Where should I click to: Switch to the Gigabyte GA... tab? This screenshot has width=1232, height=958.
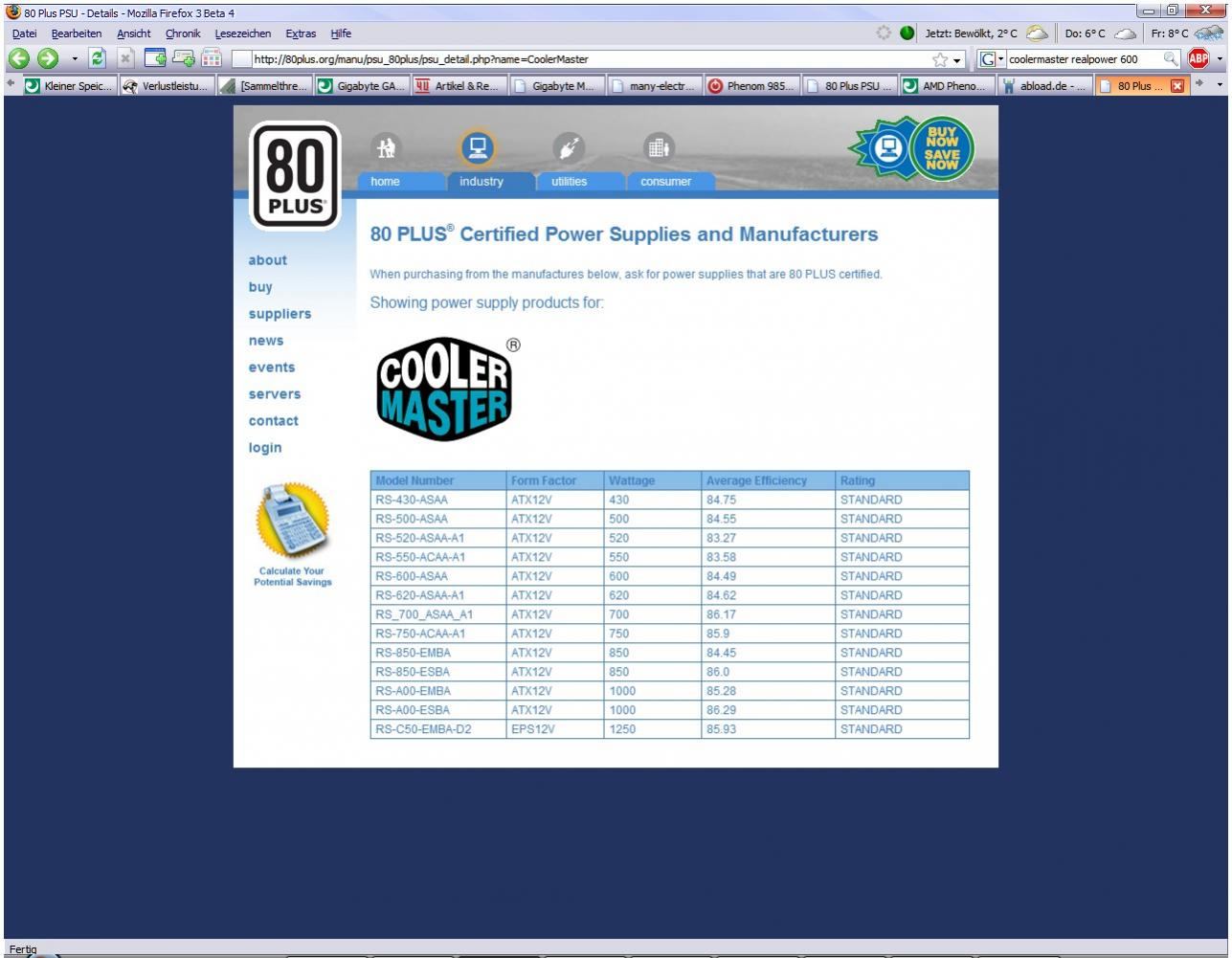click(361, 85)
